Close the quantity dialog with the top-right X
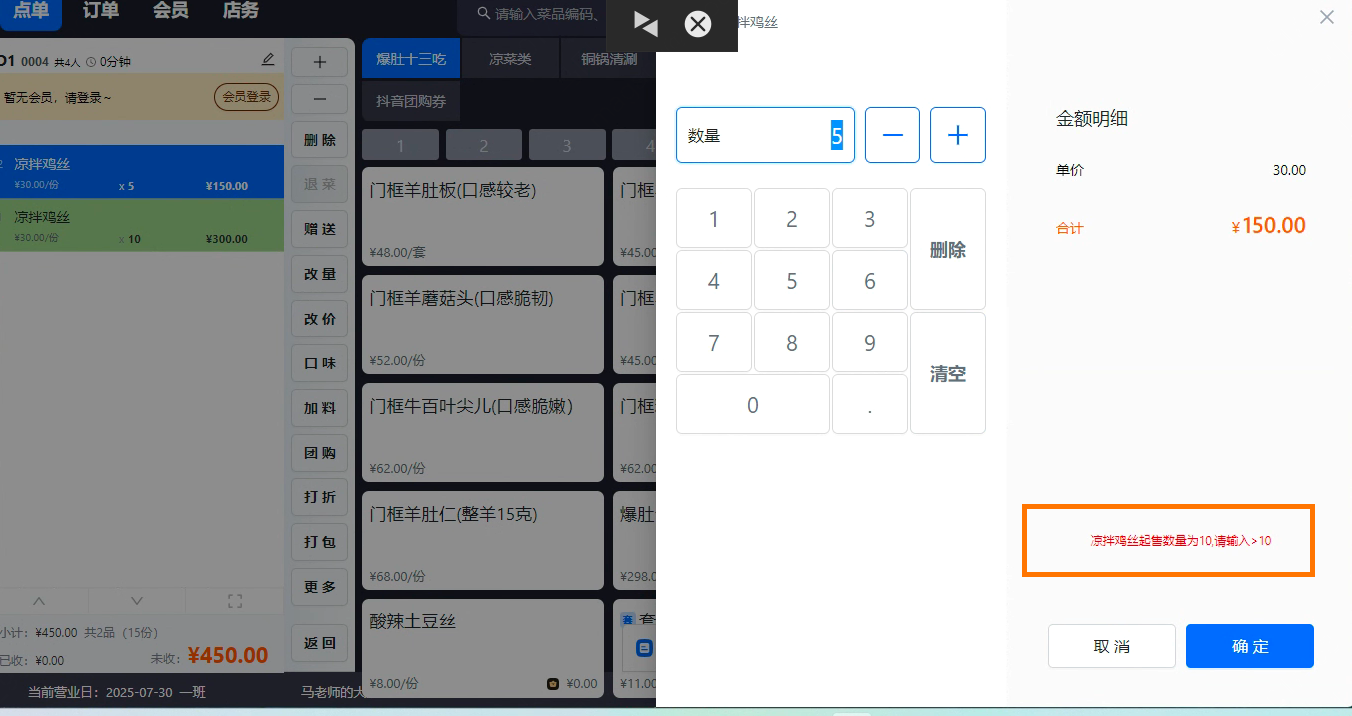 pyautogui.click(x=1327, y=17)
